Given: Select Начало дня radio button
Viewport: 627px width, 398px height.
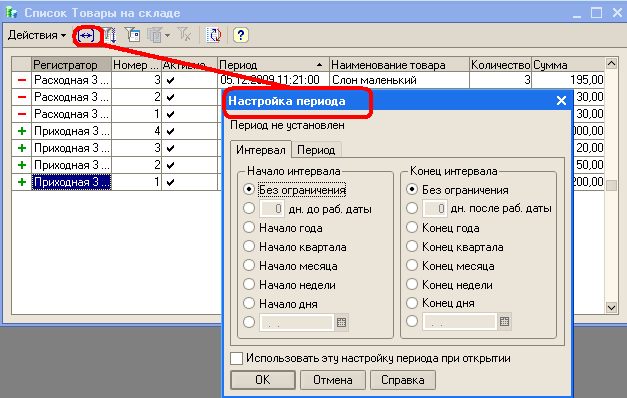Looking at the screenshot, I should pos(249,303).
